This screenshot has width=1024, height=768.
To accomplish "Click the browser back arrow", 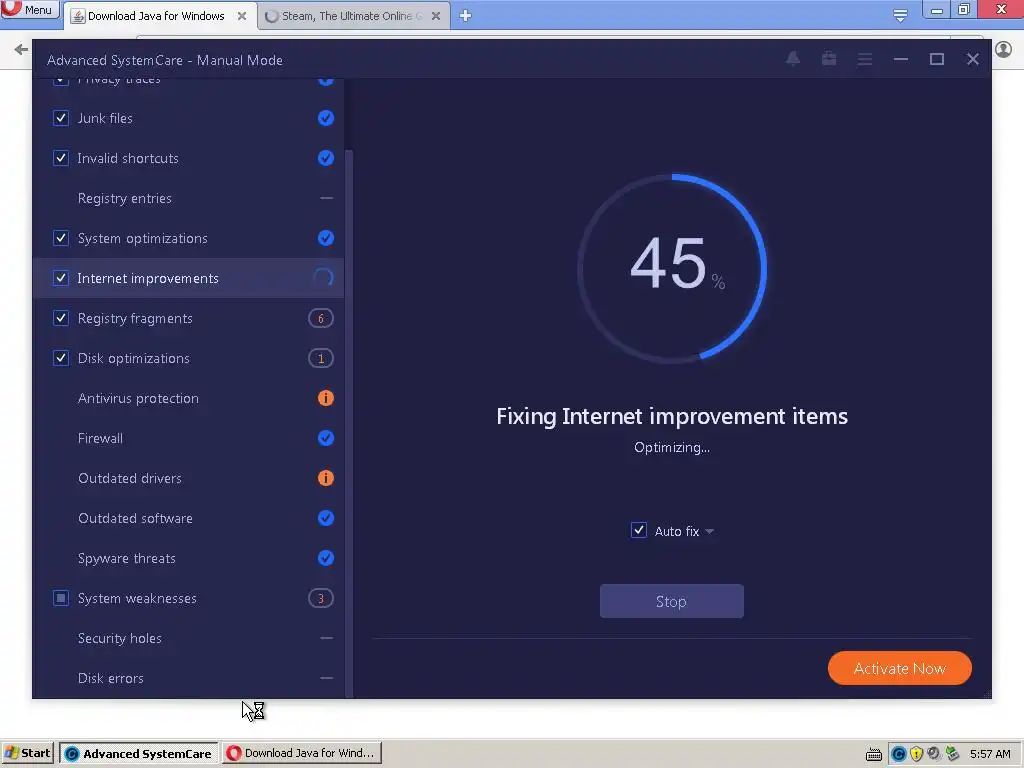I will coord(21,50).
